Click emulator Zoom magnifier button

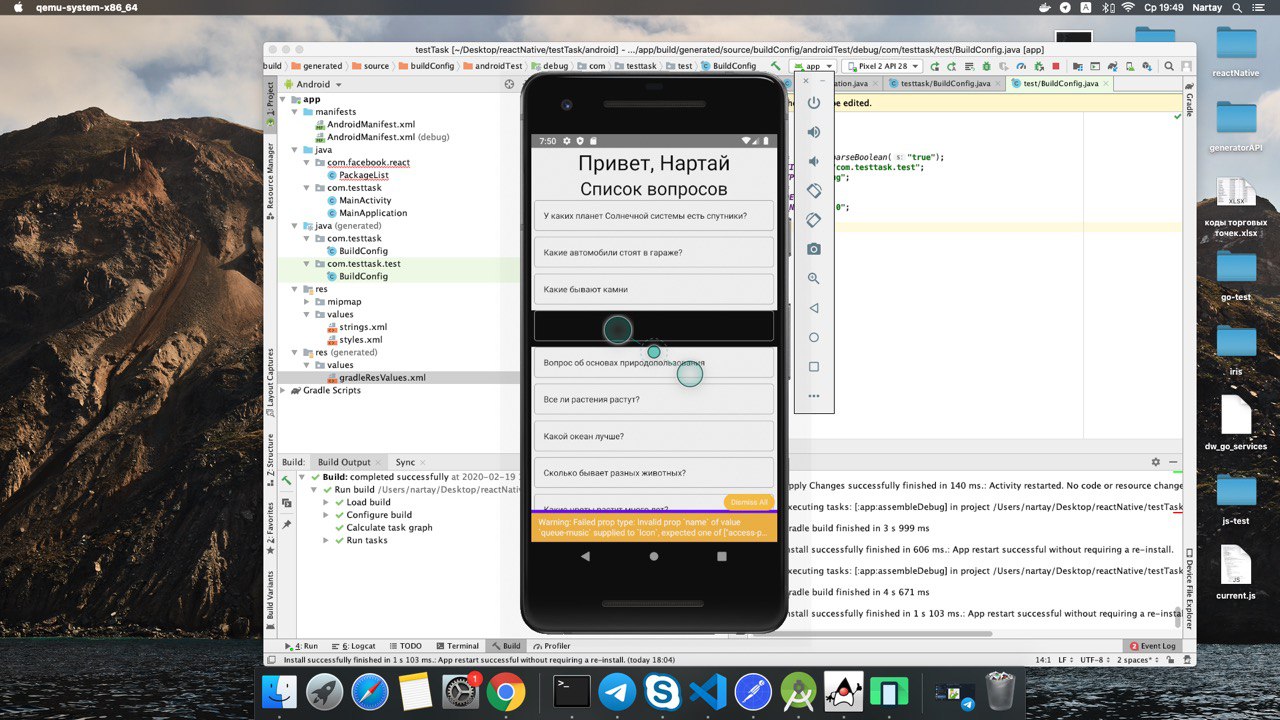coord(814,278)
